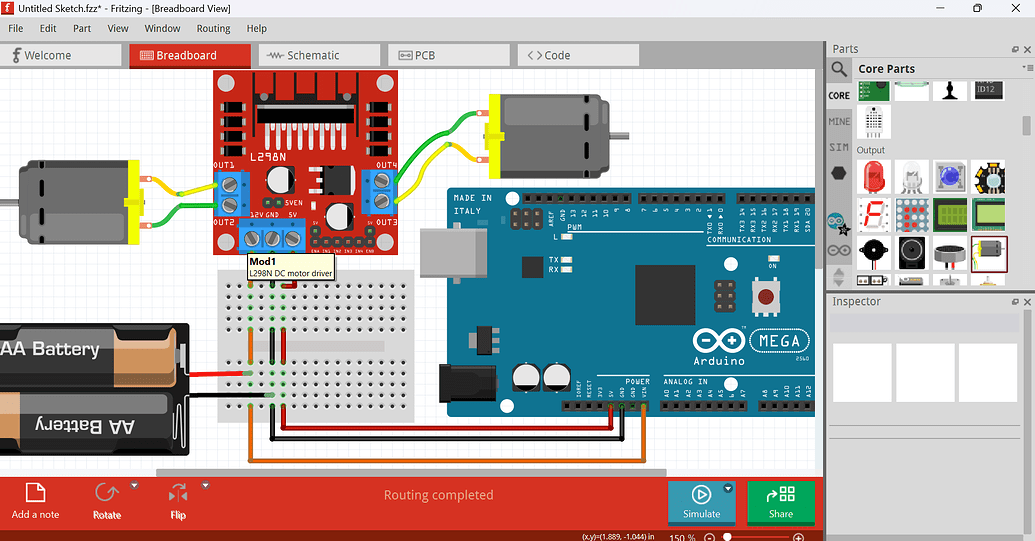1035x541 pixels.
Task: Pick the light green LCD display part
Action: tap(989, 215)
